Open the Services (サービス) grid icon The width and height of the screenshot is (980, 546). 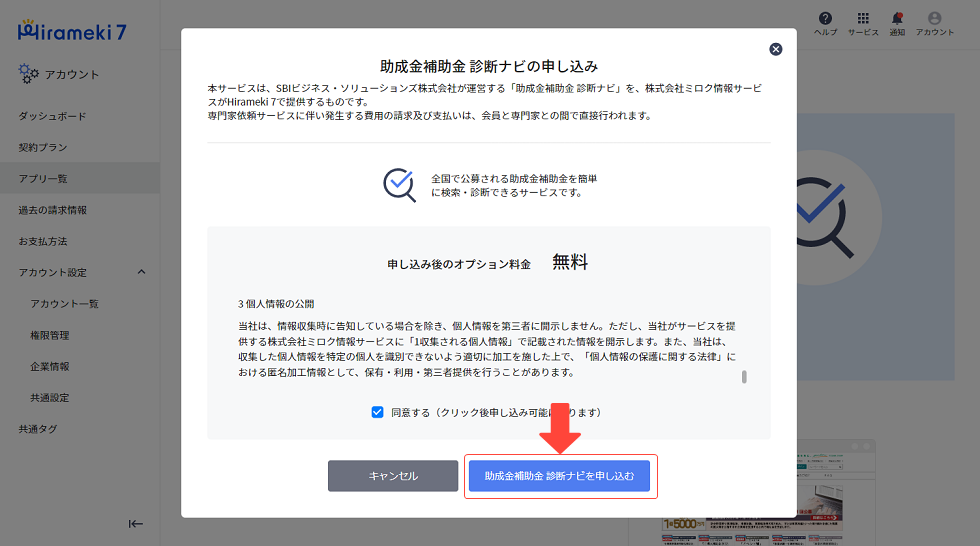pyautogui.click(x=863, y=23)
